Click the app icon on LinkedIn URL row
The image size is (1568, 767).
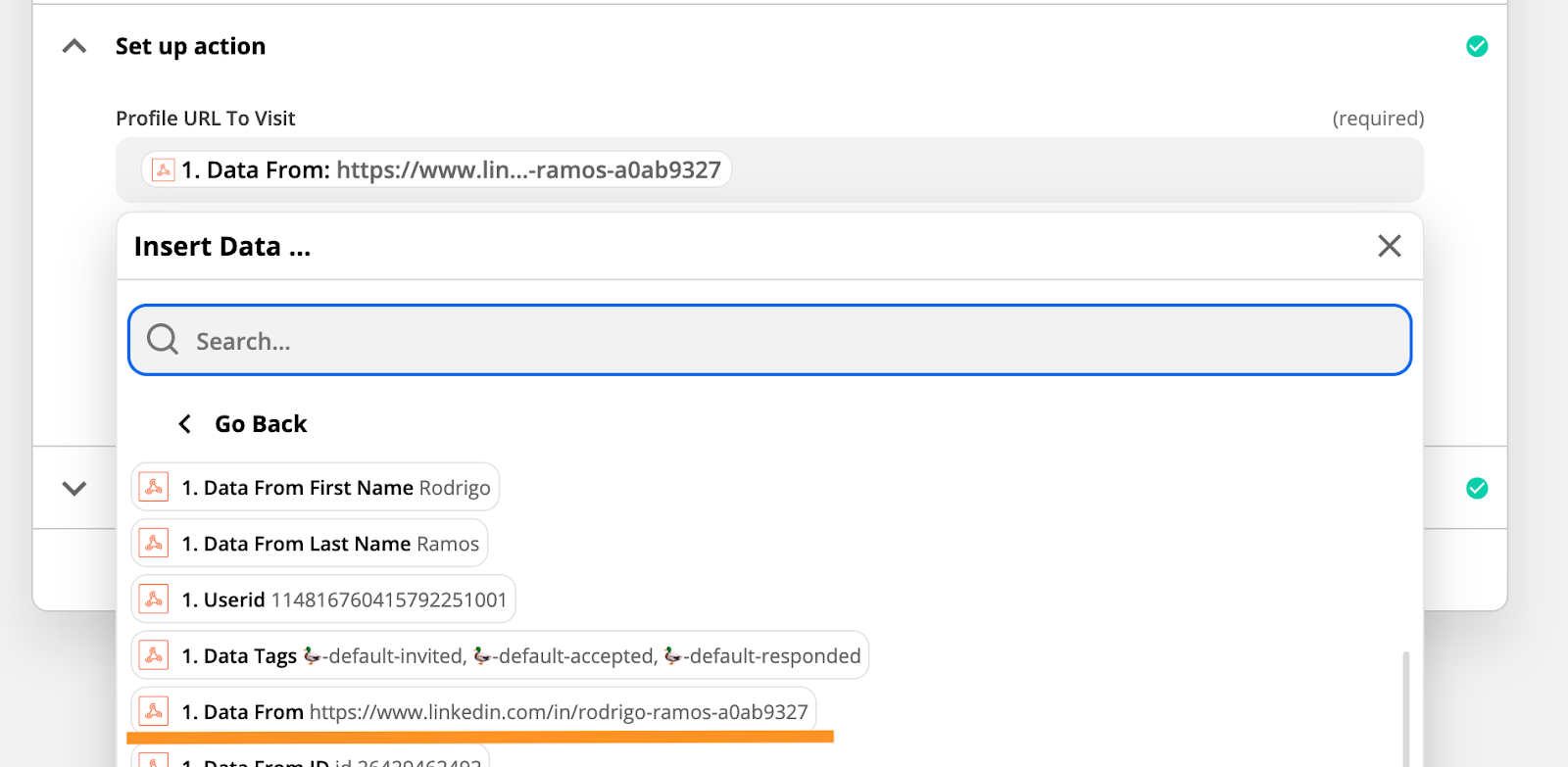tap(154, 711)
